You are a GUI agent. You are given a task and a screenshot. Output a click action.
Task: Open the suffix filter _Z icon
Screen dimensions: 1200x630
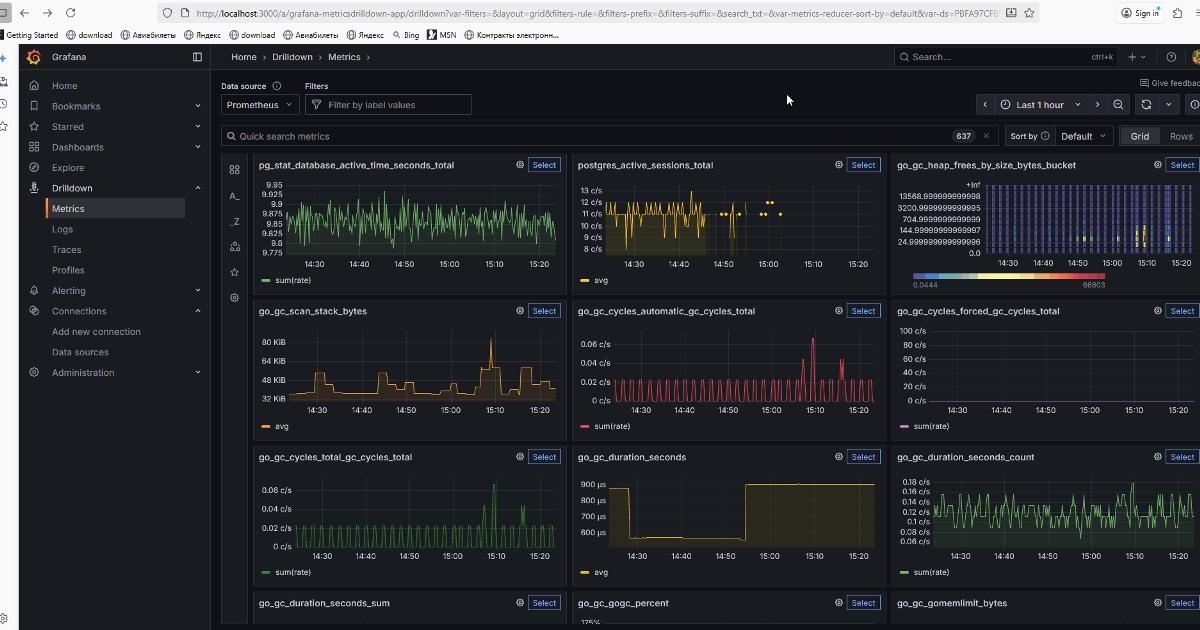click(234, 221)
